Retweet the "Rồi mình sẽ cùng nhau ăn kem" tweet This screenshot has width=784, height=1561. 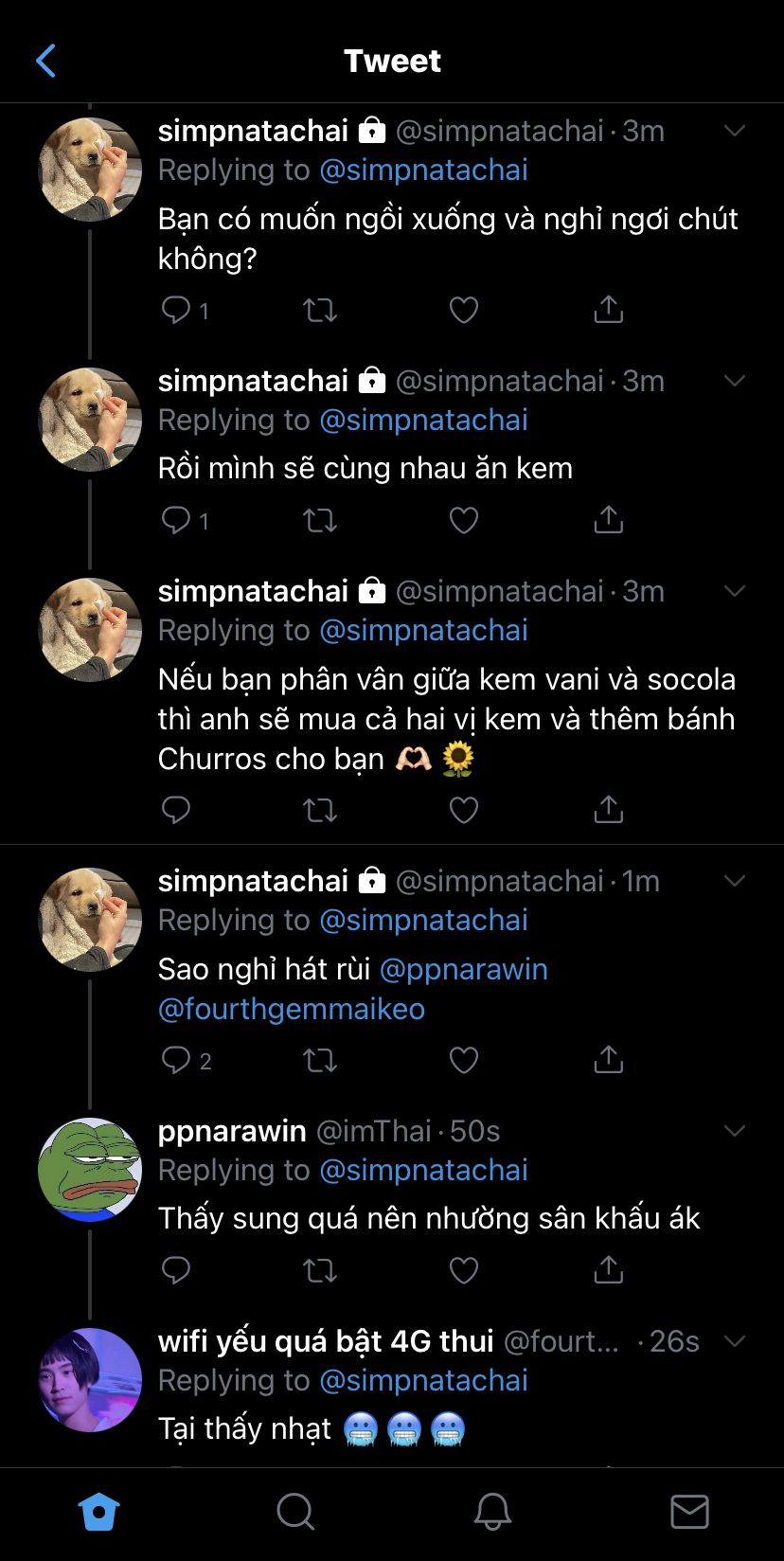tap(320, 520)
